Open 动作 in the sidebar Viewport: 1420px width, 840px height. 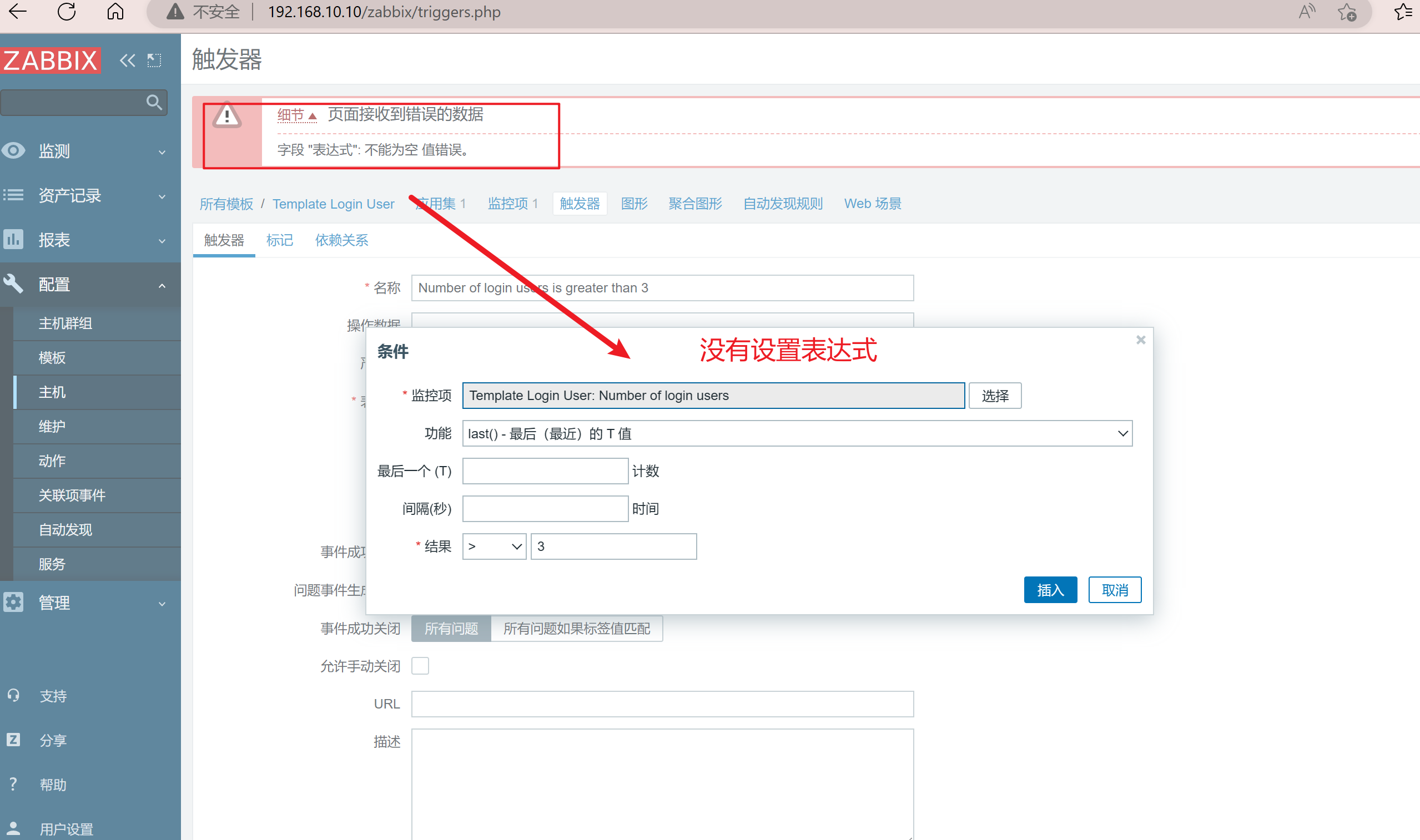coord(52,461)
